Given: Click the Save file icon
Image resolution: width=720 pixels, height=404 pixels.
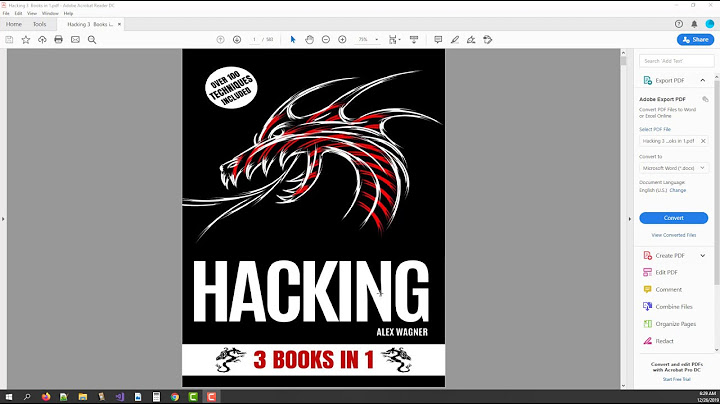Looking at the screenshot, I should pyautogui.click(x=9, y=40).
